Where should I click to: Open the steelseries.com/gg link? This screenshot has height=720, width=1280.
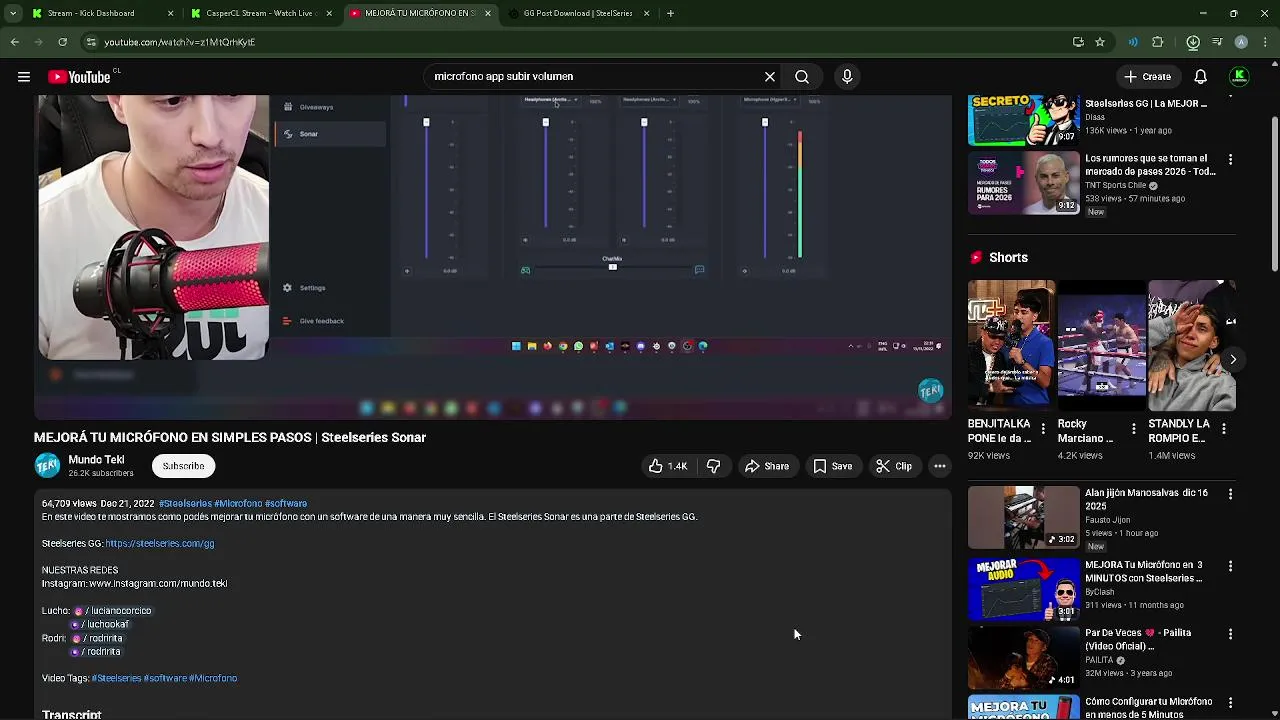pos(160,544)
